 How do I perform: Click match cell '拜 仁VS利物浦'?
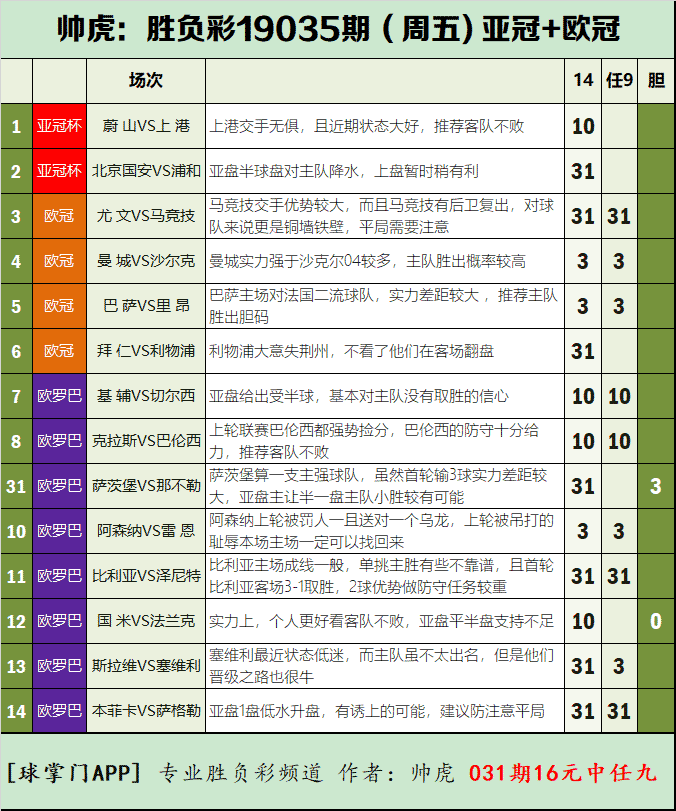(x=146, y=351)
